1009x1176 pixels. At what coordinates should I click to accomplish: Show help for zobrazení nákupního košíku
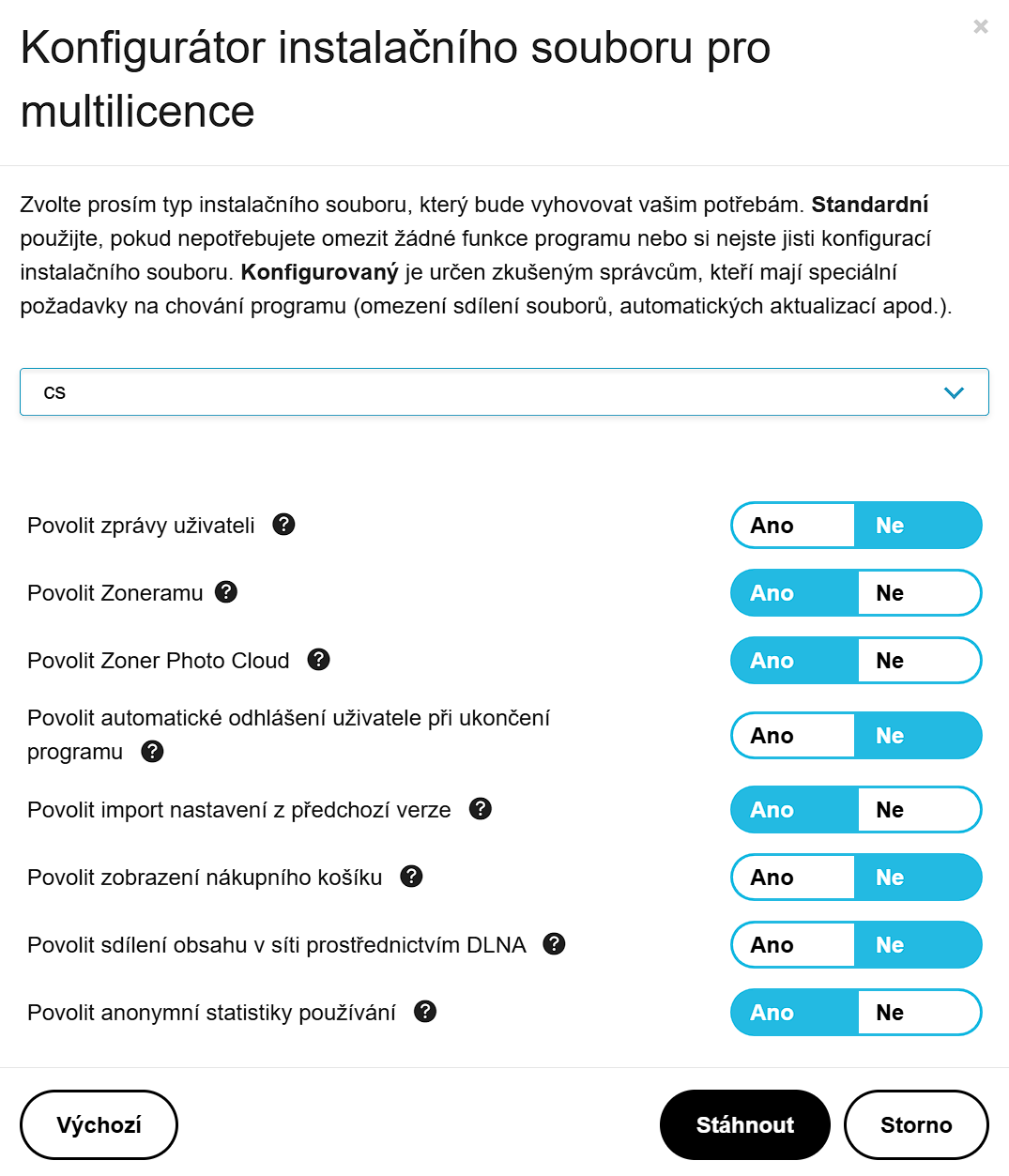(x=411, y=877)
